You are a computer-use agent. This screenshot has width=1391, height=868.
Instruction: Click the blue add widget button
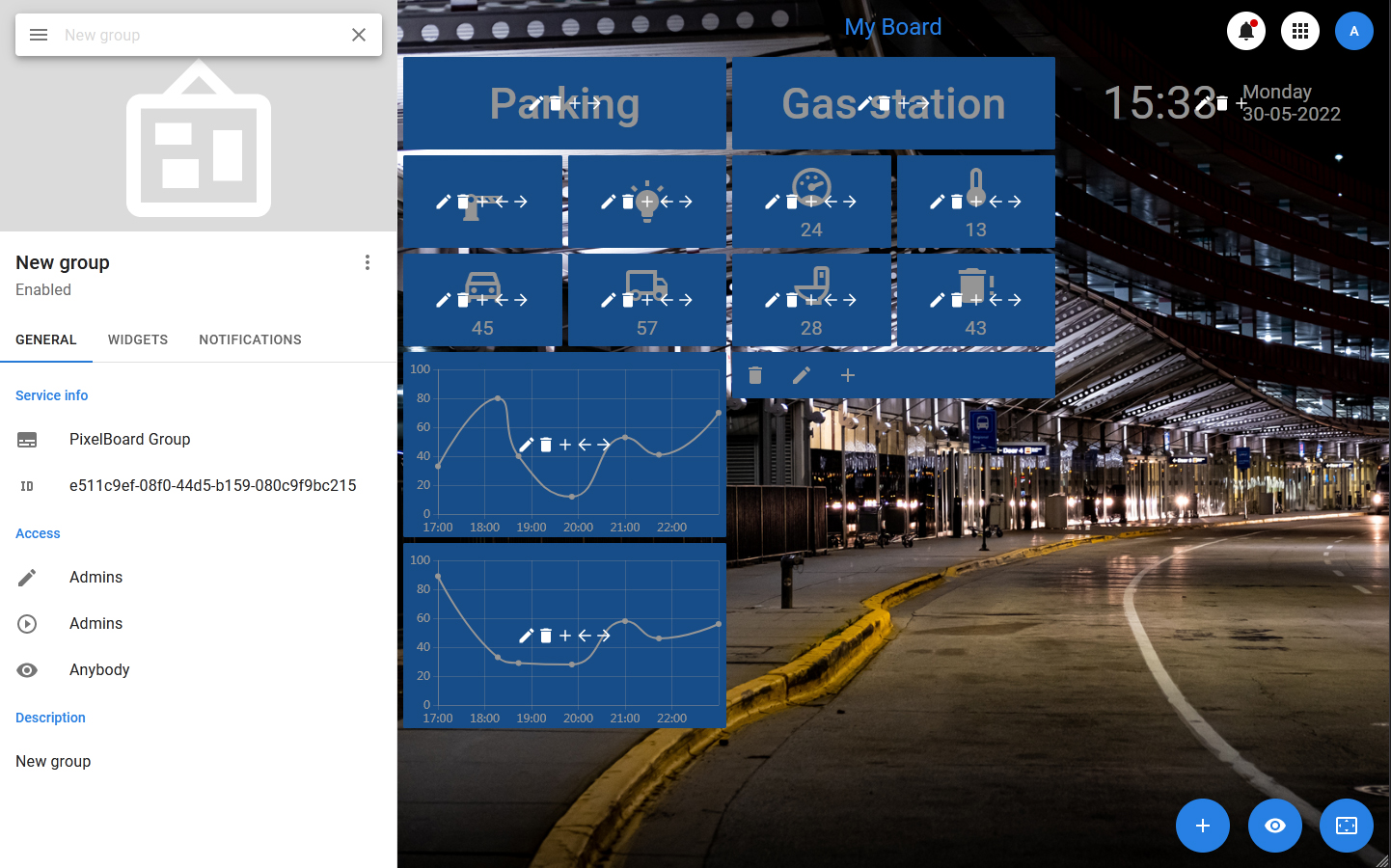[x=1203, y=826]
